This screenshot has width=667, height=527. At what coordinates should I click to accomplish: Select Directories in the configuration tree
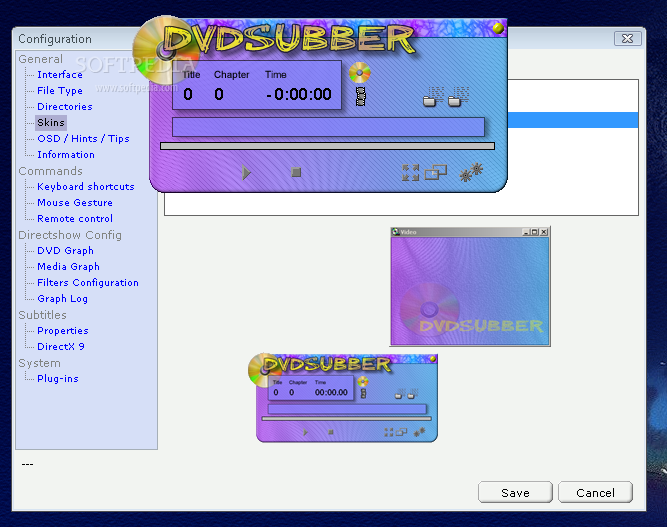click(x=65, y=106)
